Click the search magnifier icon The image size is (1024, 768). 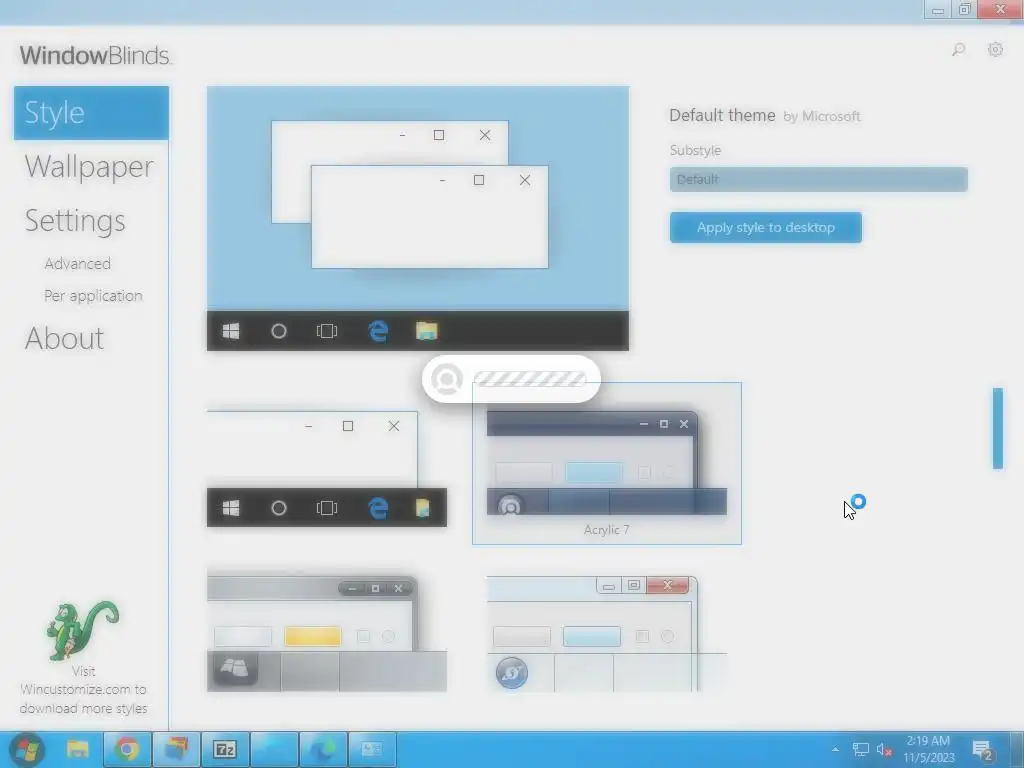[958, 50]
